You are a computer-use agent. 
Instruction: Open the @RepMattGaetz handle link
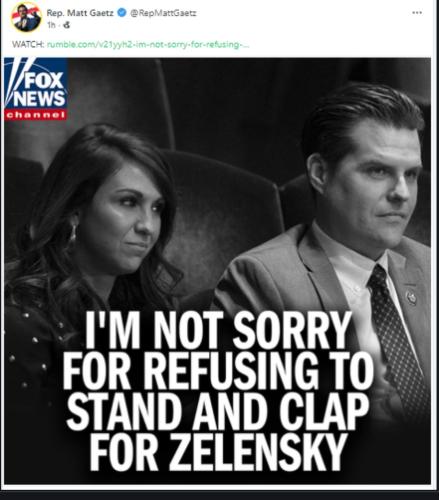[x=163, y=13]
